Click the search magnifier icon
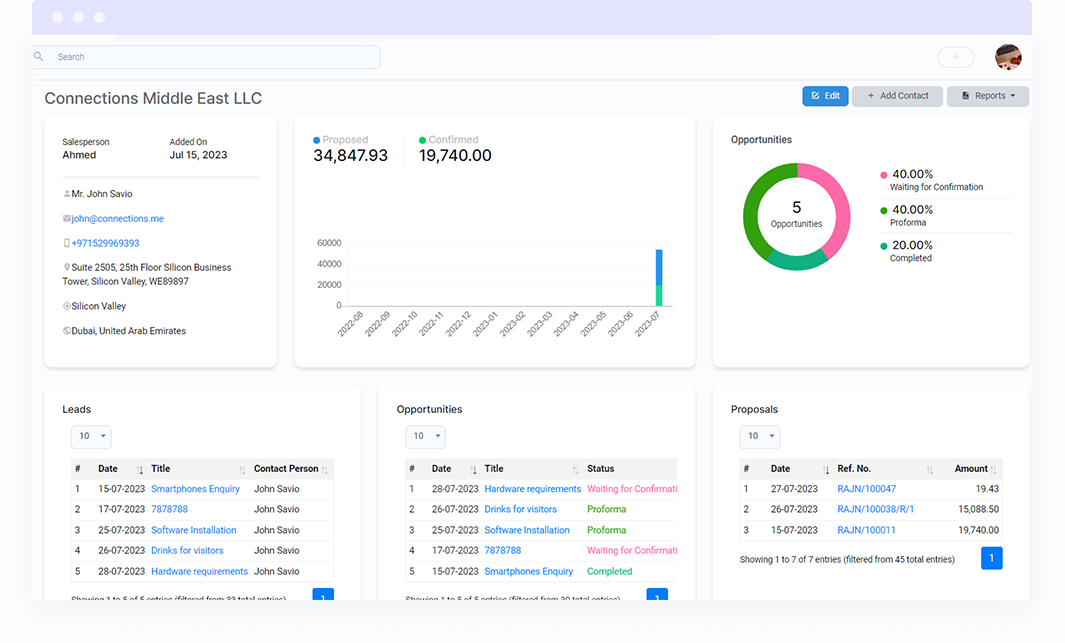 click(x=38, y=57)
